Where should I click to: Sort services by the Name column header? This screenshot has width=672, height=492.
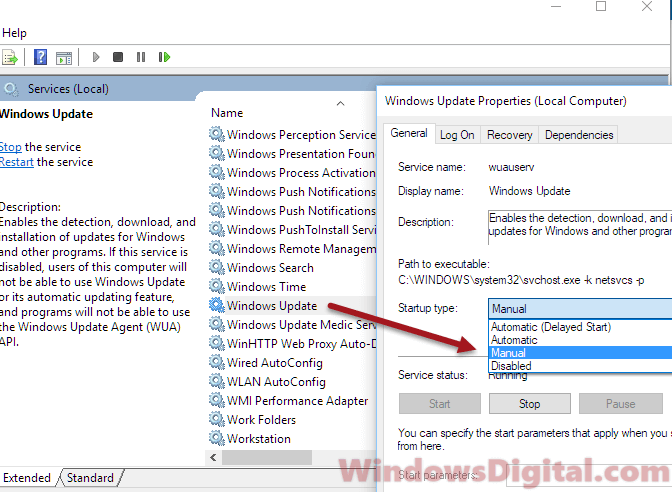[227, 113]
